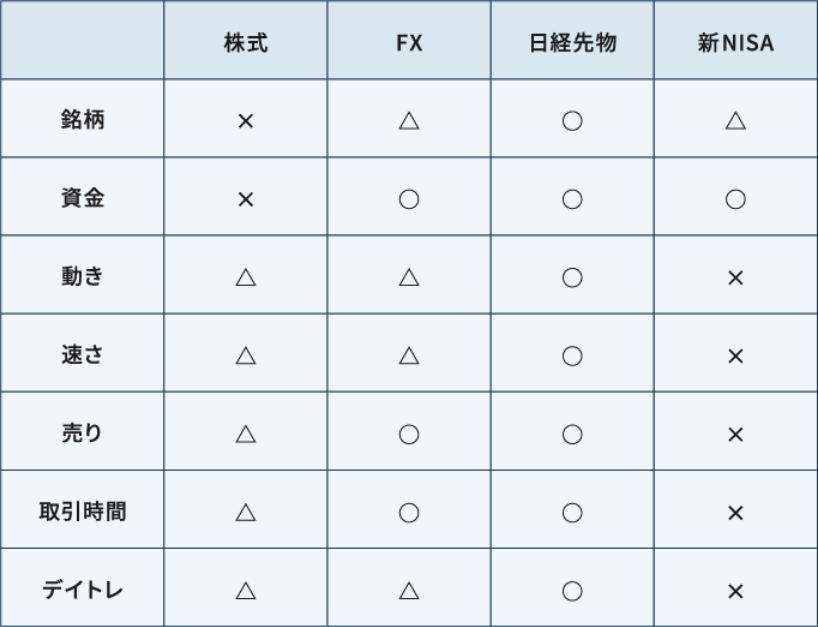Select the 銘柄 row label
The image size is (818, 627).
tap(82, 121)
